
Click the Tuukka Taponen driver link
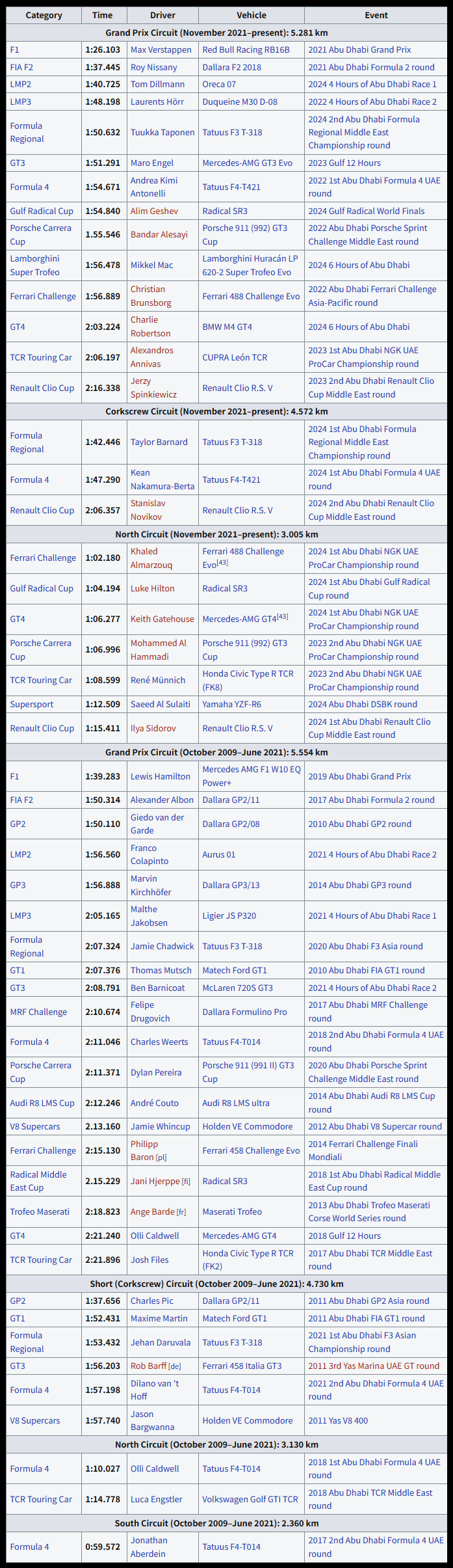point(162,132)
